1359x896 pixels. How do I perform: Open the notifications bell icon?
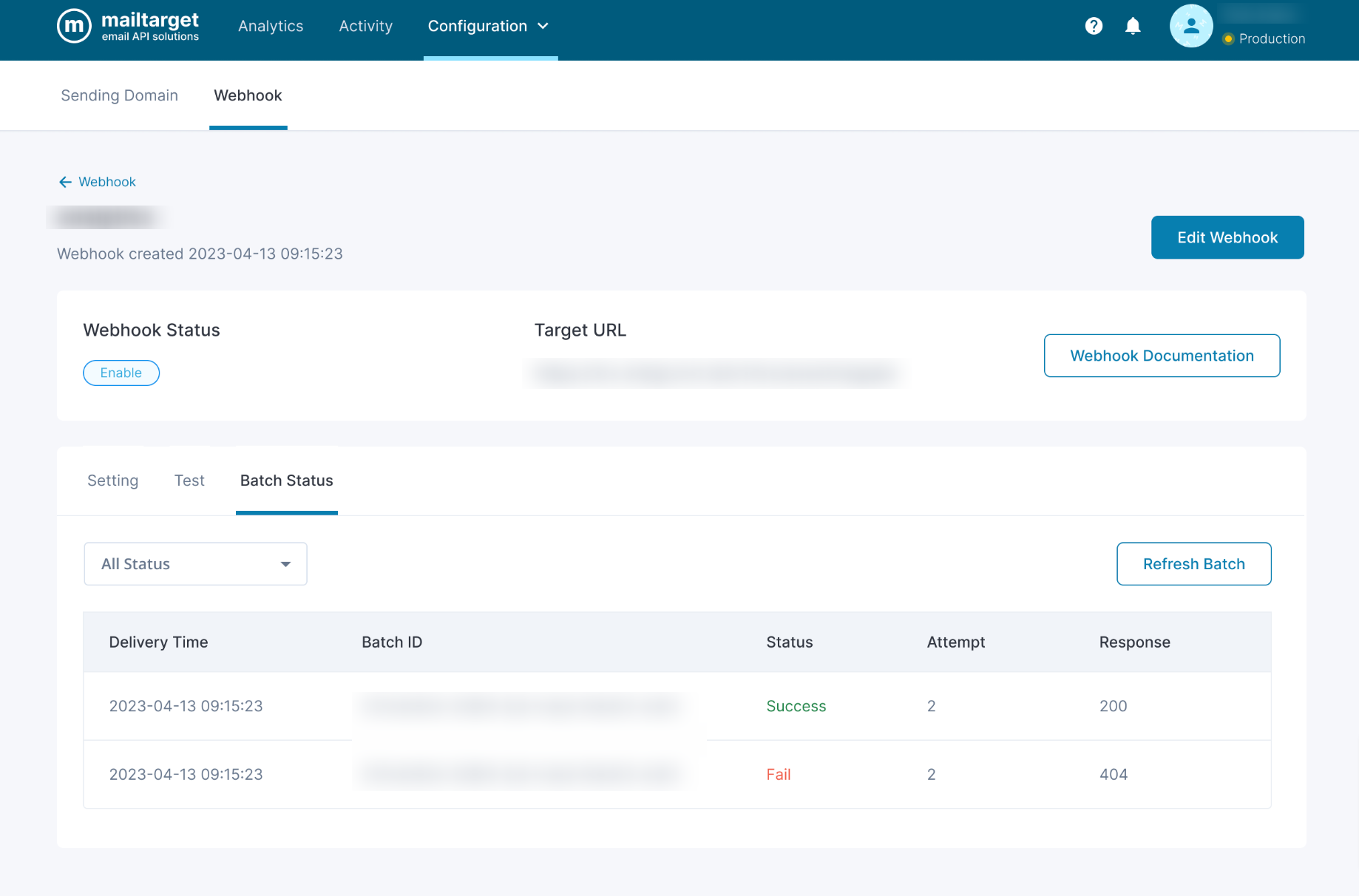click(1133, 27)
